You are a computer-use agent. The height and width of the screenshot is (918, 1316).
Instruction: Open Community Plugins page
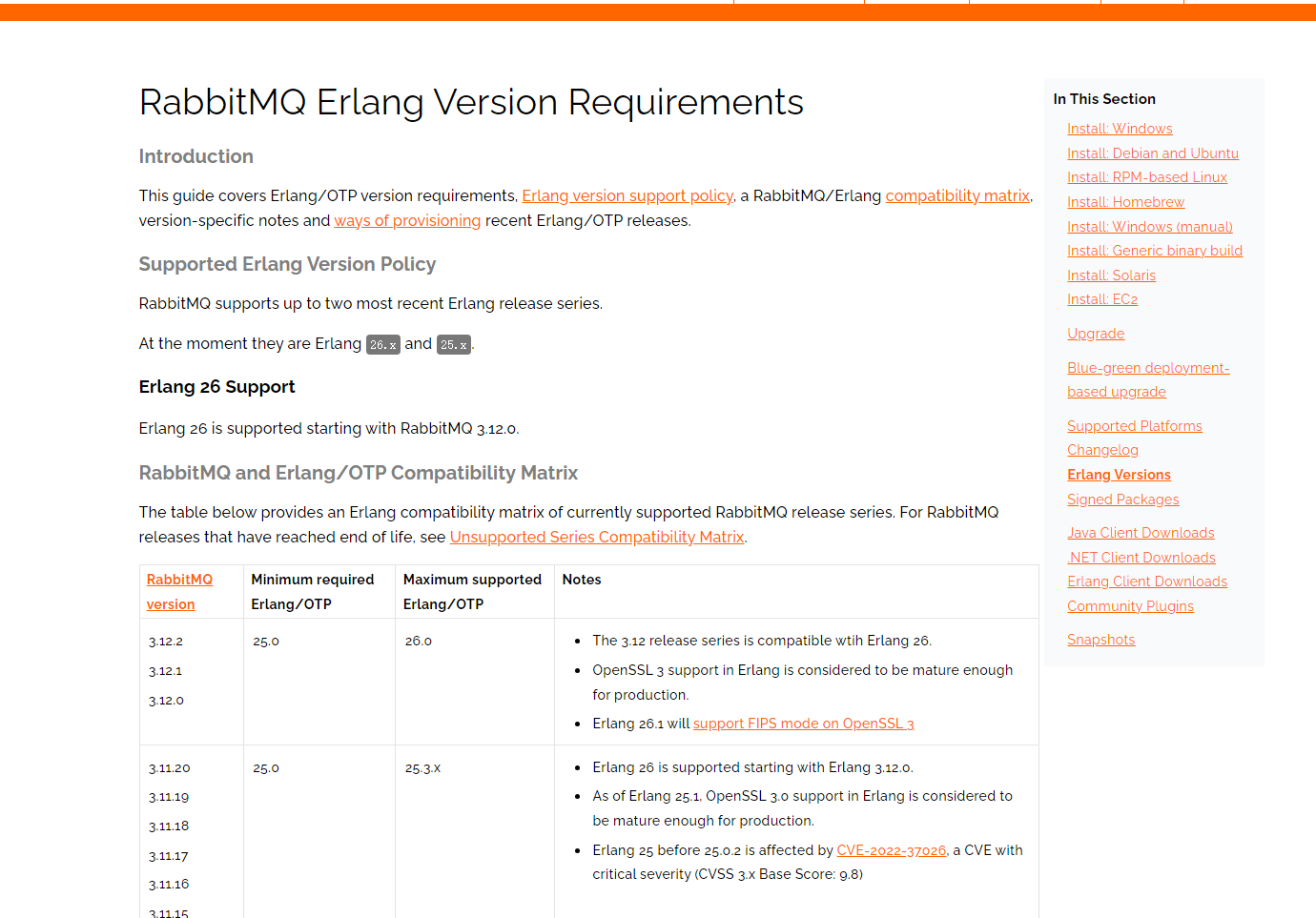click(1130, 606)
